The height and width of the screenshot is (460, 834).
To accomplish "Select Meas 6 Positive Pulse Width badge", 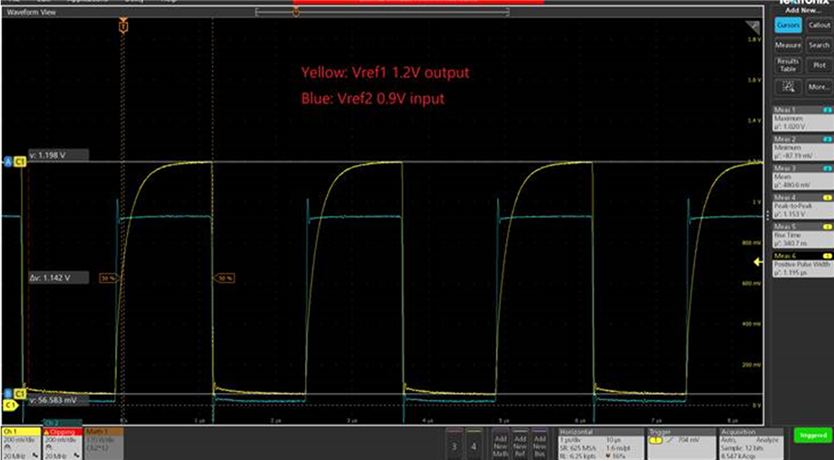I will coord(803,264).
